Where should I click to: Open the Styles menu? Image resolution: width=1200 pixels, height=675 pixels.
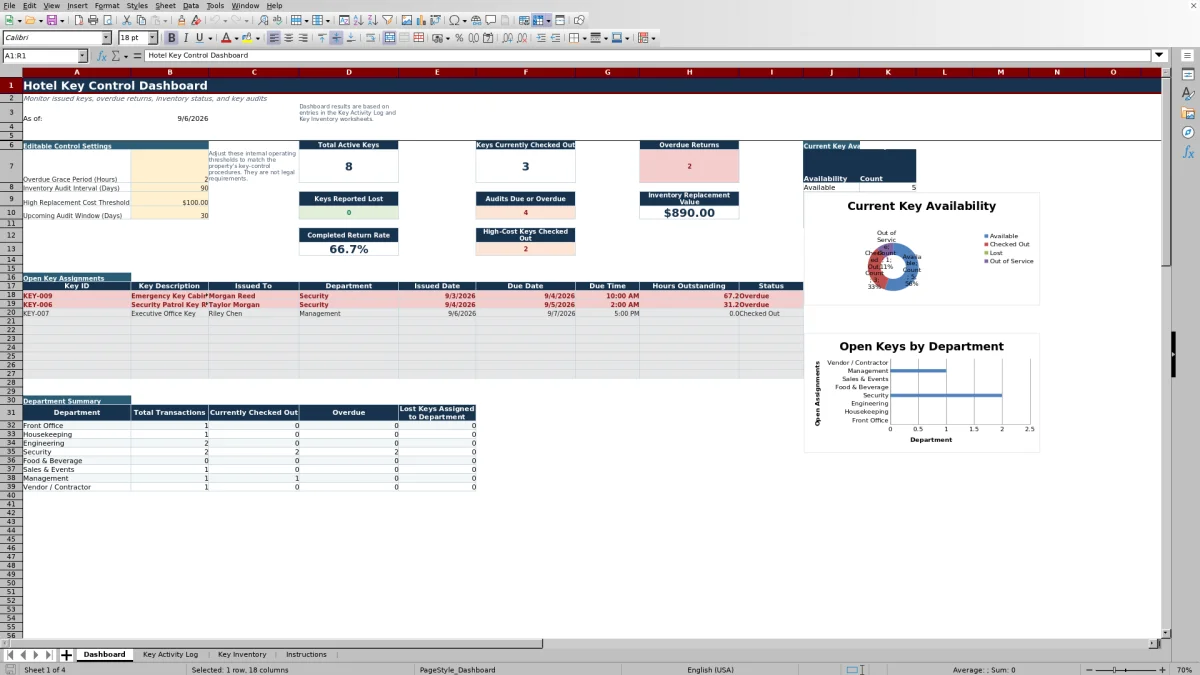tap(136, 5)
